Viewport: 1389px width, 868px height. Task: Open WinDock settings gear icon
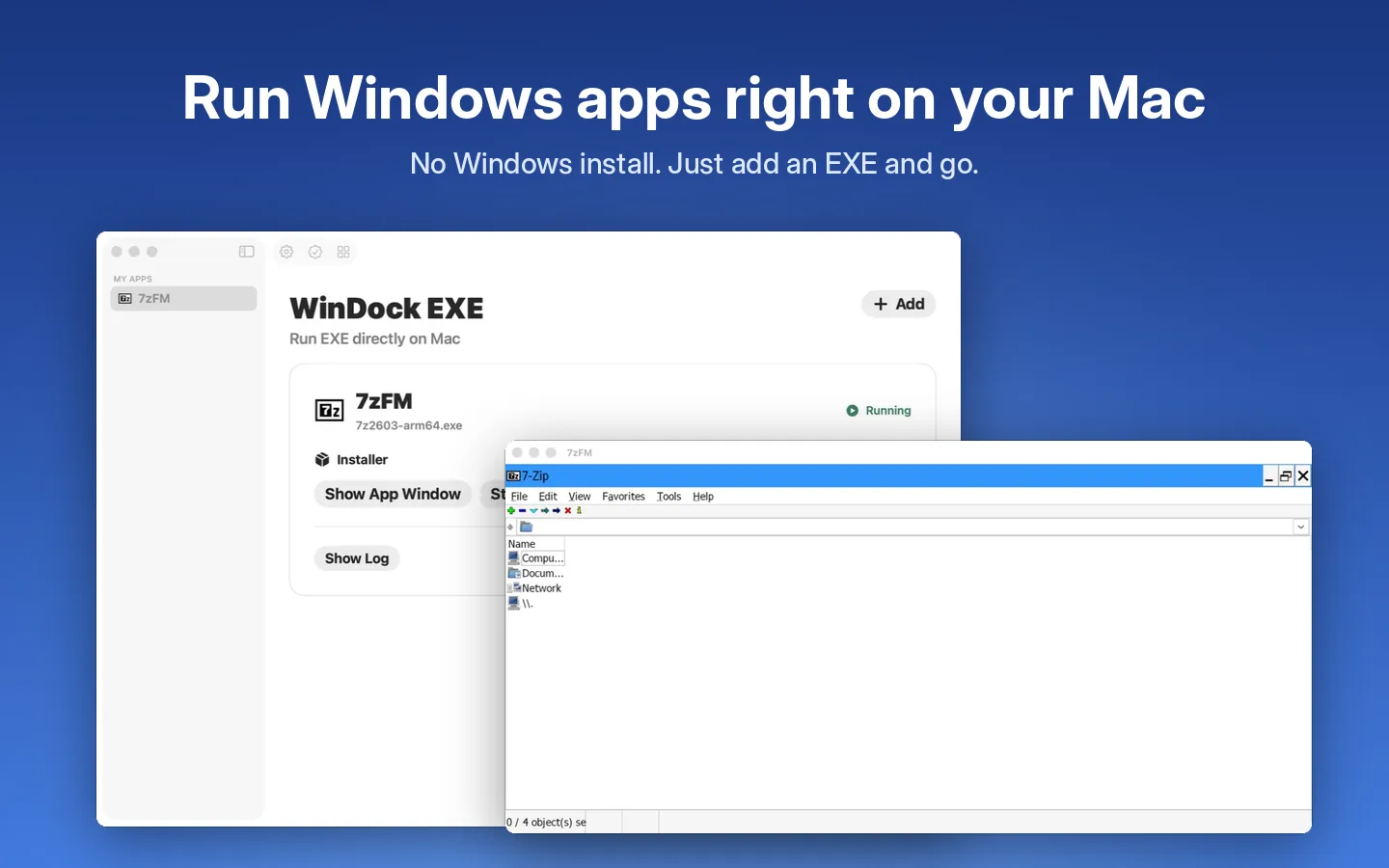point(286,252)
